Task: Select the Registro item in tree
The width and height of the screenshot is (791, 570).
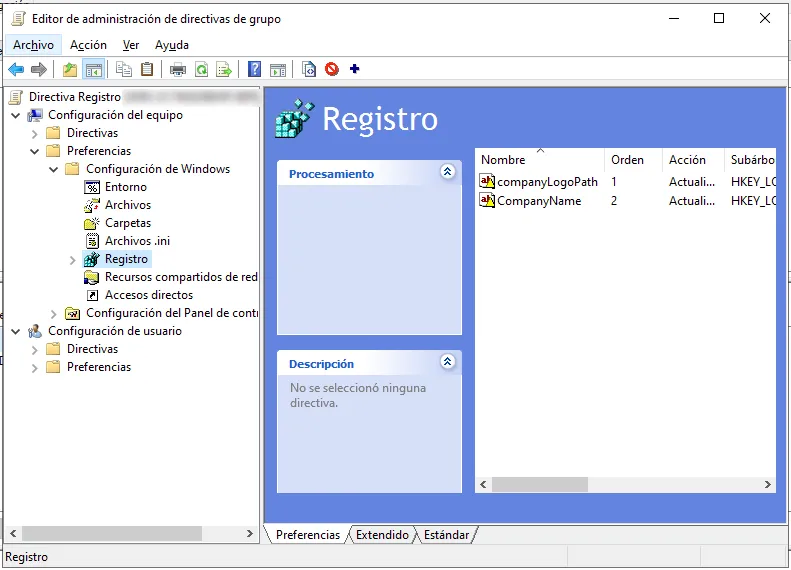Action: click(126, 259)
